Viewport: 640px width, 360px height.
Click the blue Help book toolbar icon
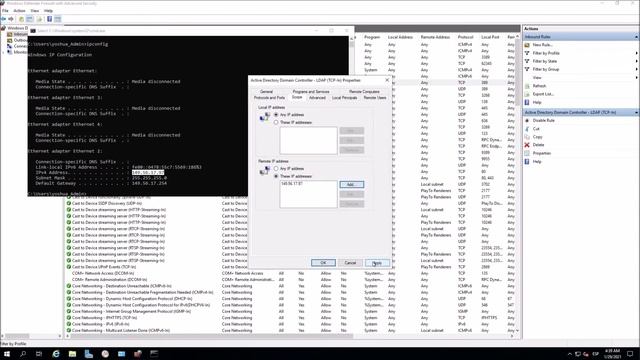click(49, 19)
